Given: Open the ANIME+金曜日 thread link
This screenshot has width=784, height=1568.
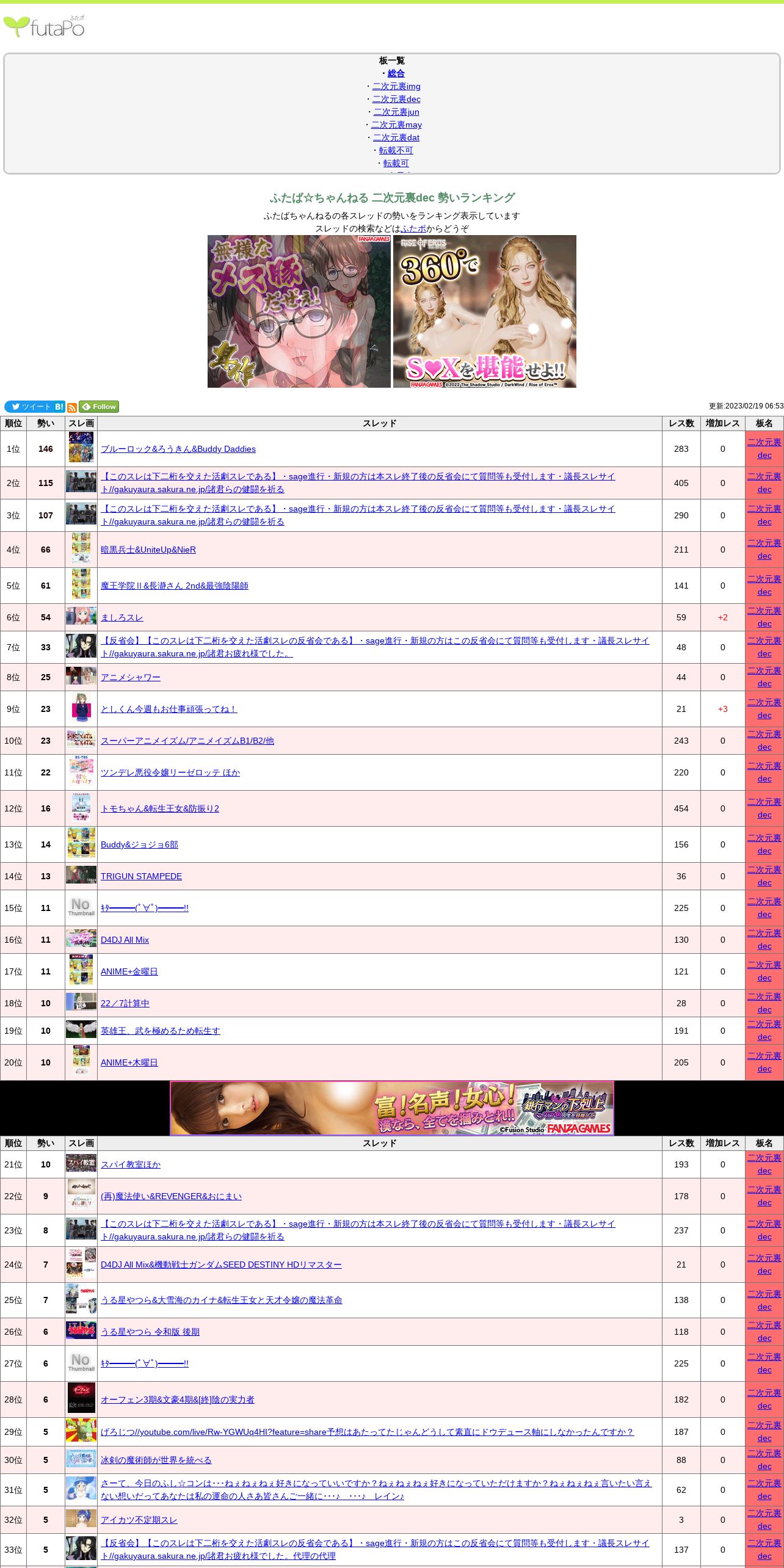Looking at the screenshot, I should click(x=129, y=971).
